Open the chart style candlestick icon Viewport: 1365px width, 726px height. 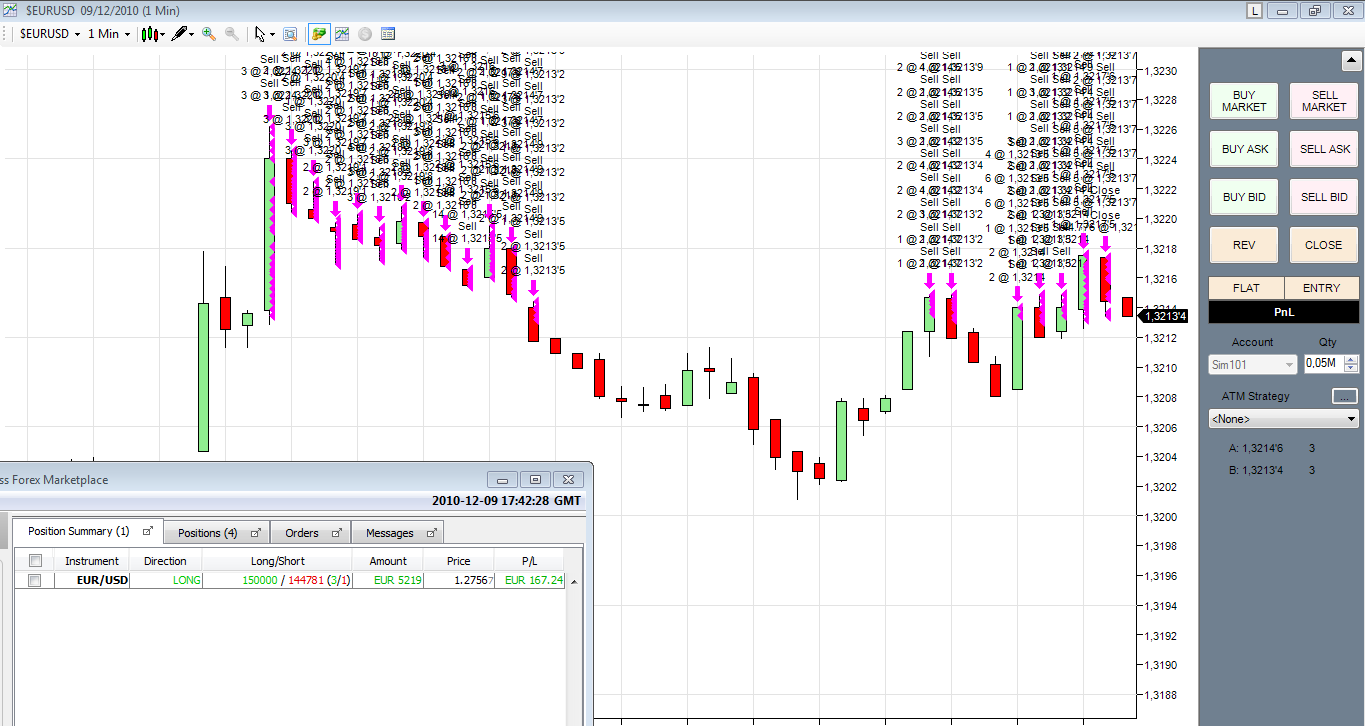(x=149, y=33)
